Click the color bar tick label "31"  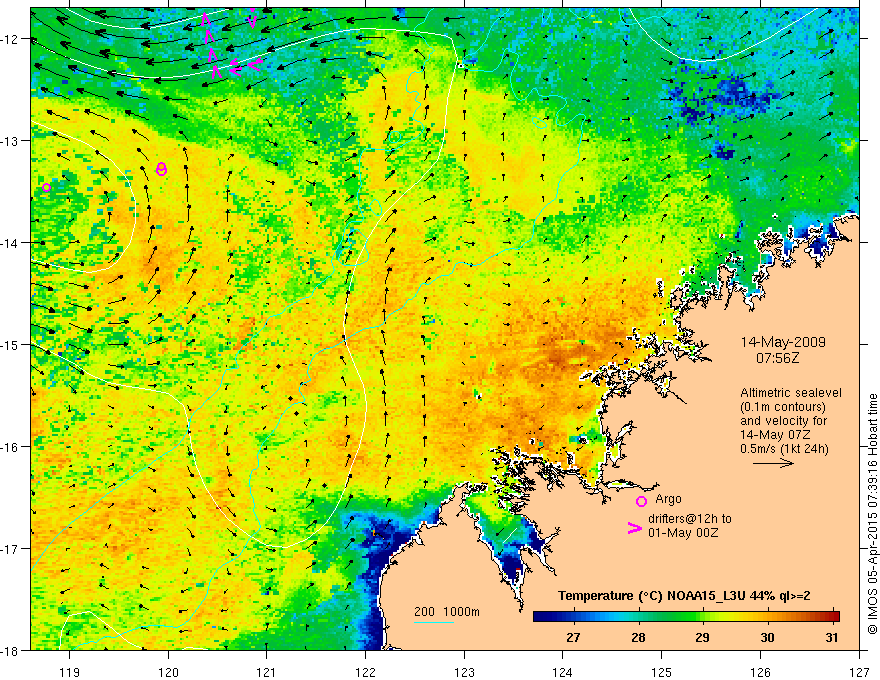[832, 637]
